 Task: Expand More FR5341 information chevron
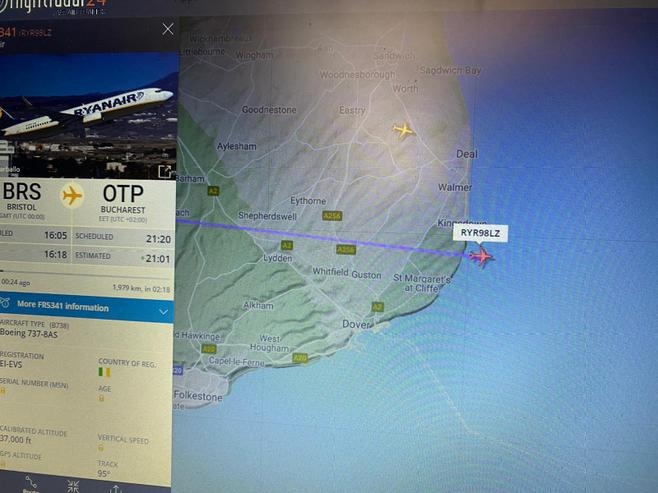(x=164, y=312)
